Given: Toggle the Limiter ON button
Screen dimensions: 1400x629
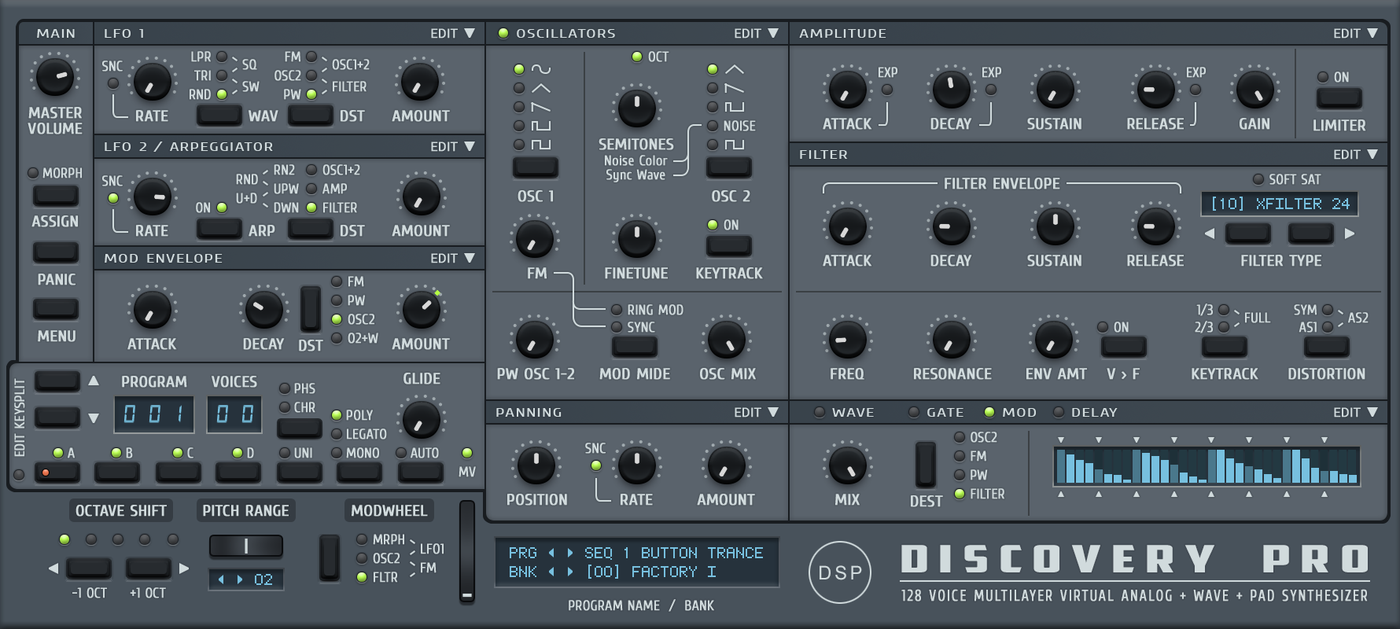Looking at the screenshot, I should 1338,98.
